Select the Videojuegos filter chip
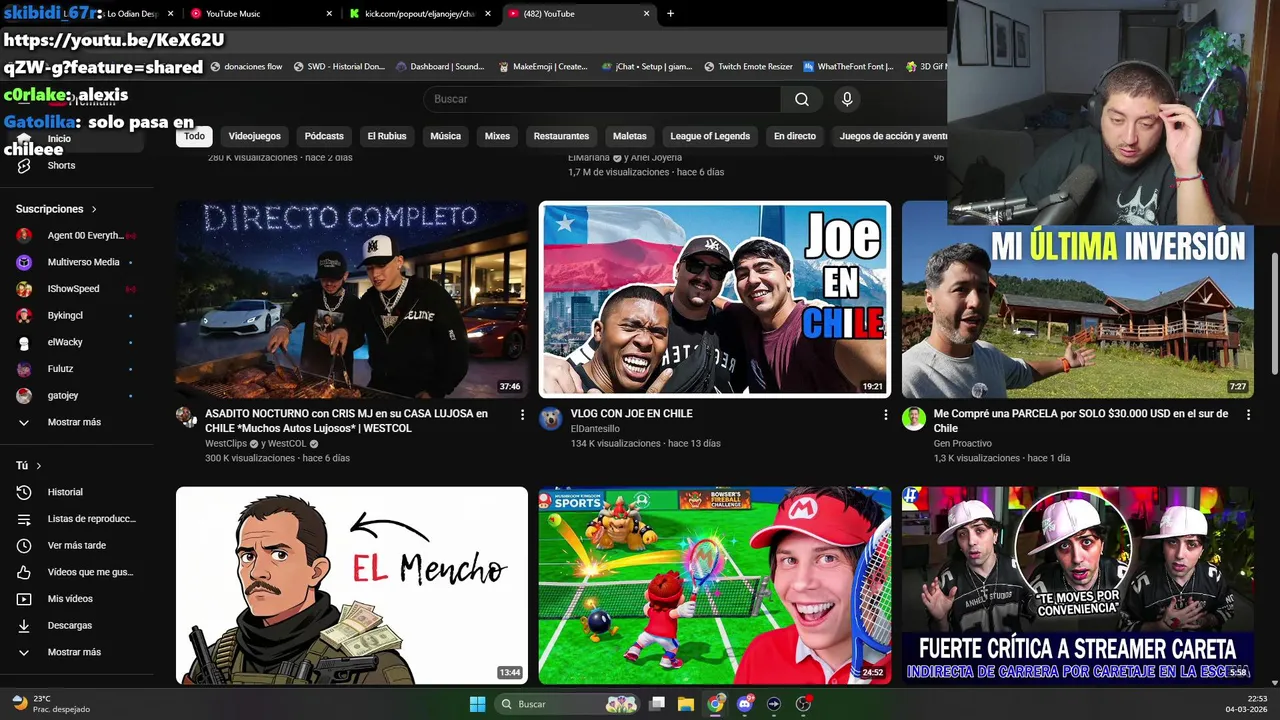The width and height of the screenshot is (1280, 720). pos(255,136)
